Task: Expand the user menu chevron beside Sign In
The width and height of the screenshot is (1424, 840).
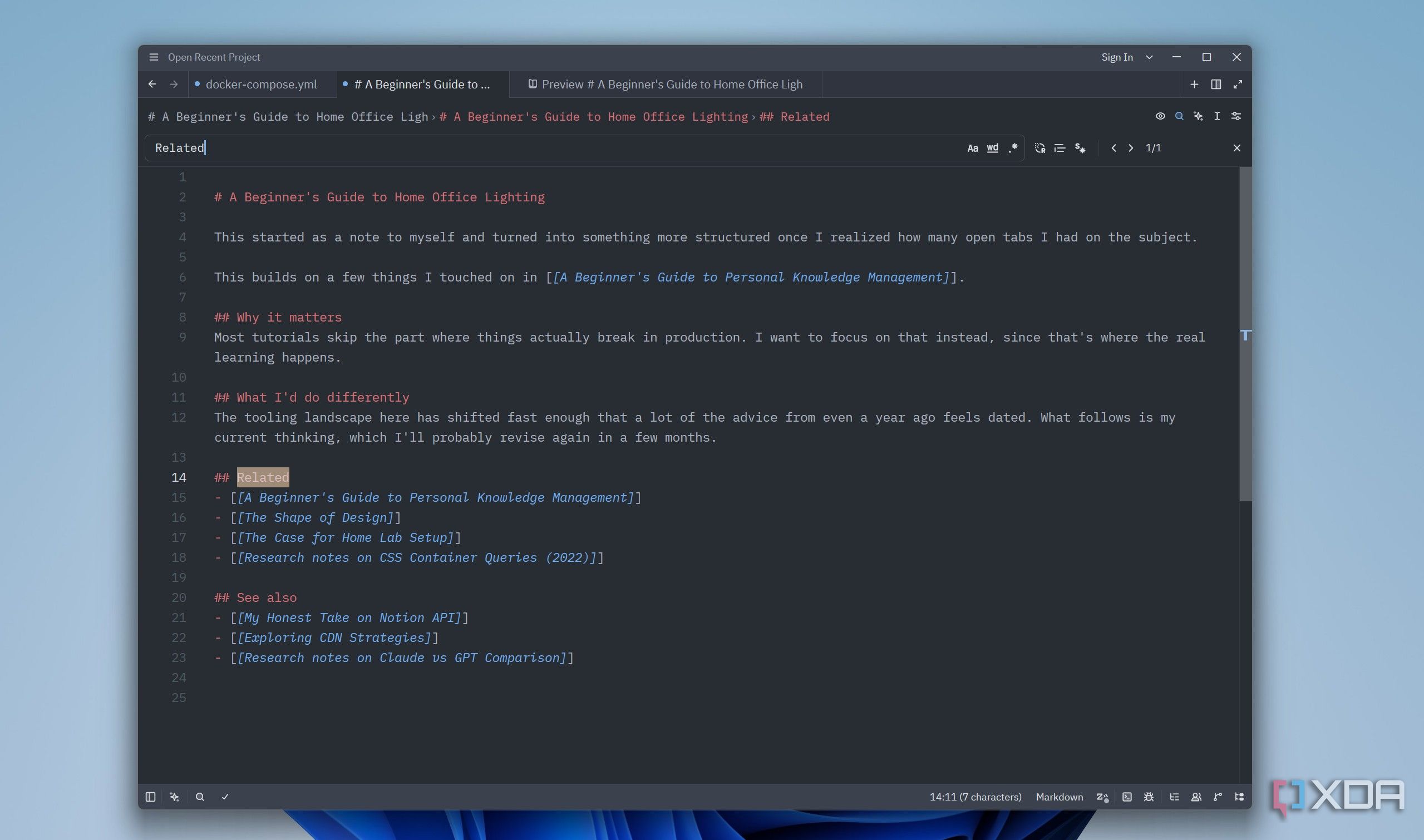Action: pos(1150,57)
